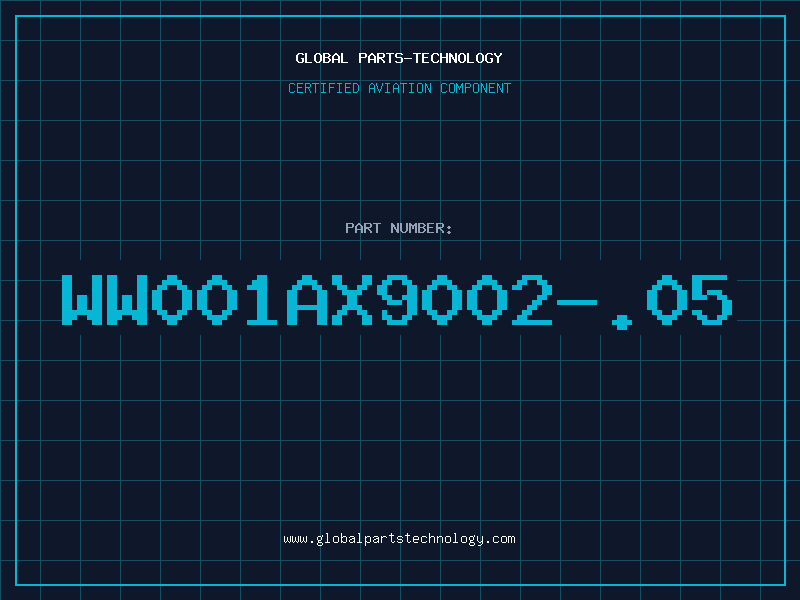The height and width of the screenshot is (600, 800).
Task: Select part number WW001AX9002-.05
Action: [x=397, y=301]
